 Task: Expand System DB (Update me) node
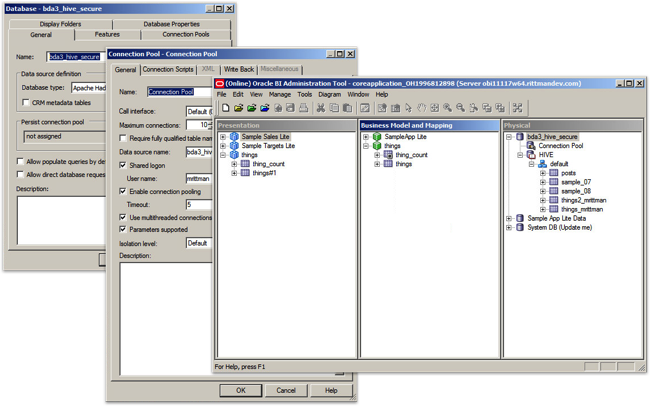[x=509, y=227]
